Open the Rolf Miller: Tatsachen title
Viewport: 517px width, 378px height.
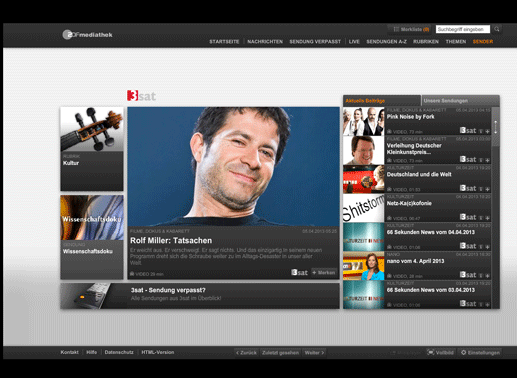pyautogui.click(x=171, y=241)
